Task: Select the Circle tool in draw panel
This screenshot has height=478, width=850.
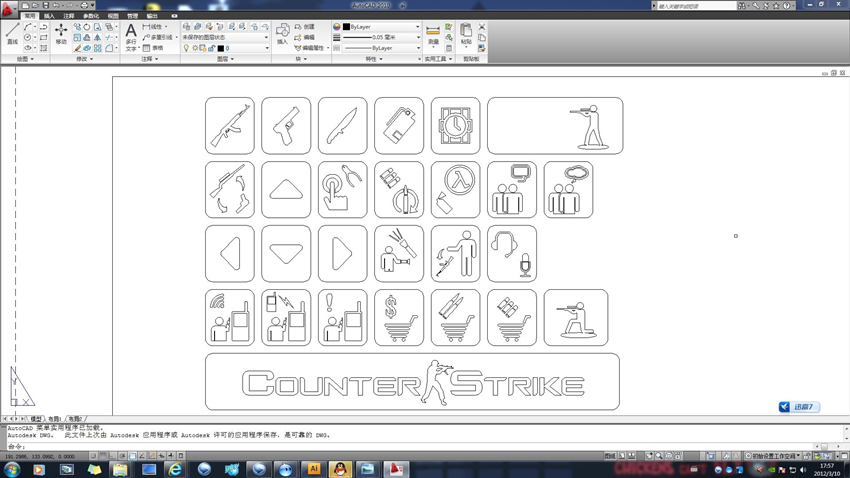Action: click(x=28, y=37)
